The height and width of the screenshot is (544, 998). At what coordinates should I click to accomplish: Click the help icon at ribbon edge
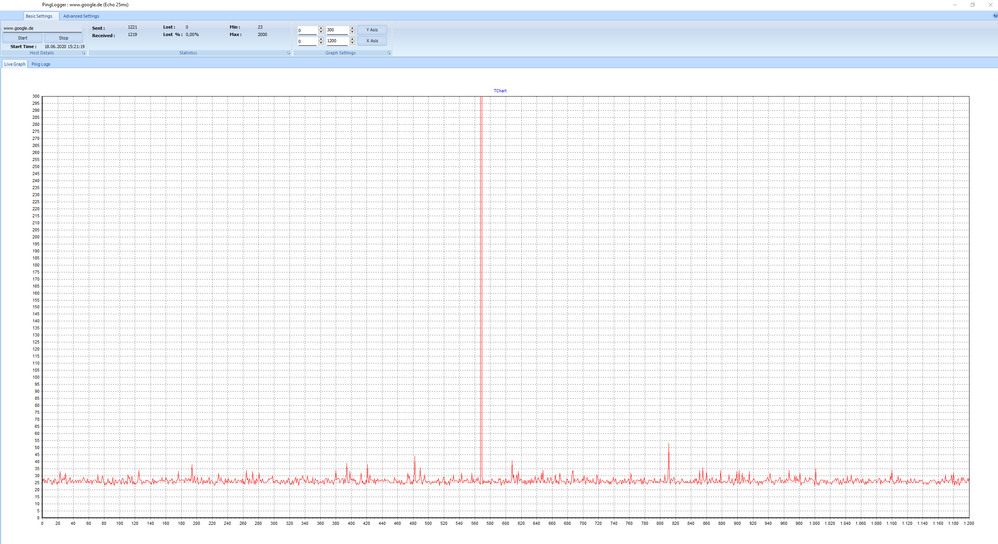pos(995,16)
